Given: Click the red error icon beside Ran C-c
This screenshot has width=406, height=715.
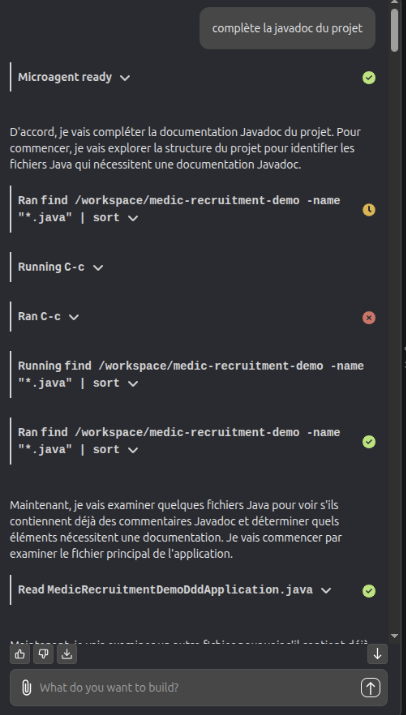Looking at the screenshot, I should click(x=369, y=317).
